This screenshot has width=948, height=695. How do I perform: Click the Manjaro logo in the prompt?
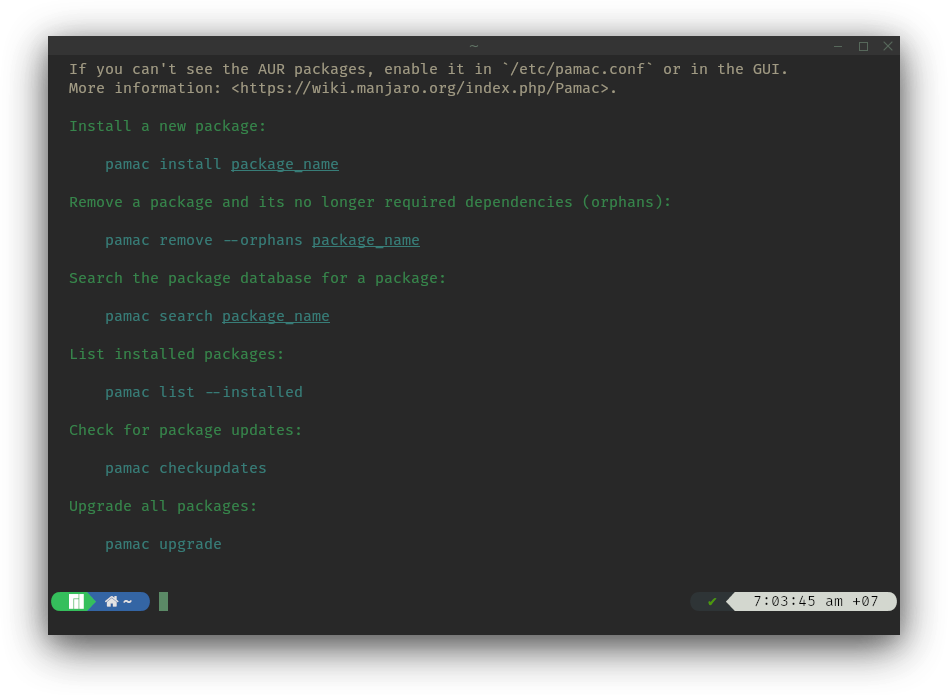[76, 601]
